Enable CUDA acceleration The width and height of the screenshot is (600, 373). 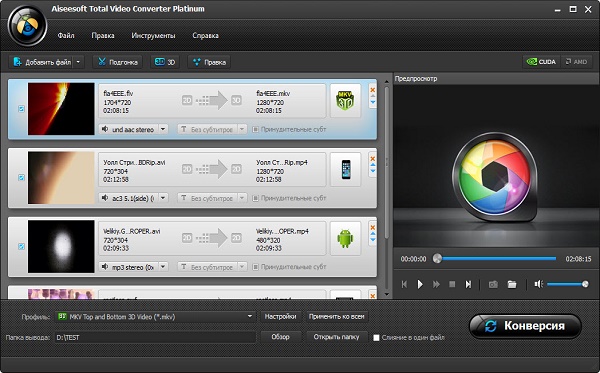(x=541, y=62)
